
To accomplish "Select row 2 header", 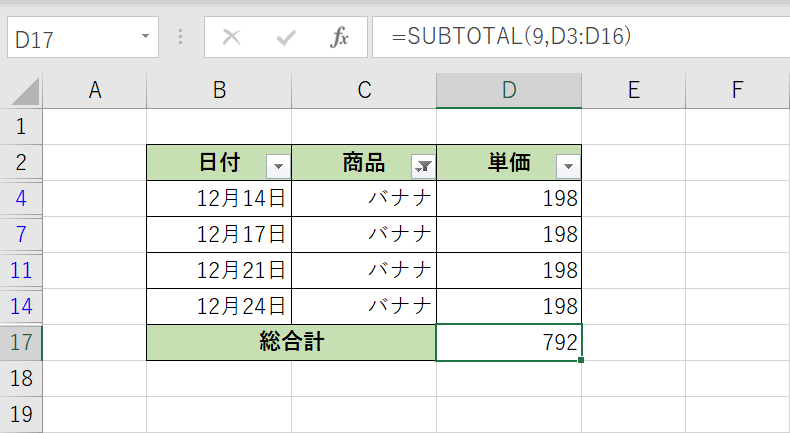I will pyautogui.click(x=21, y=162).
